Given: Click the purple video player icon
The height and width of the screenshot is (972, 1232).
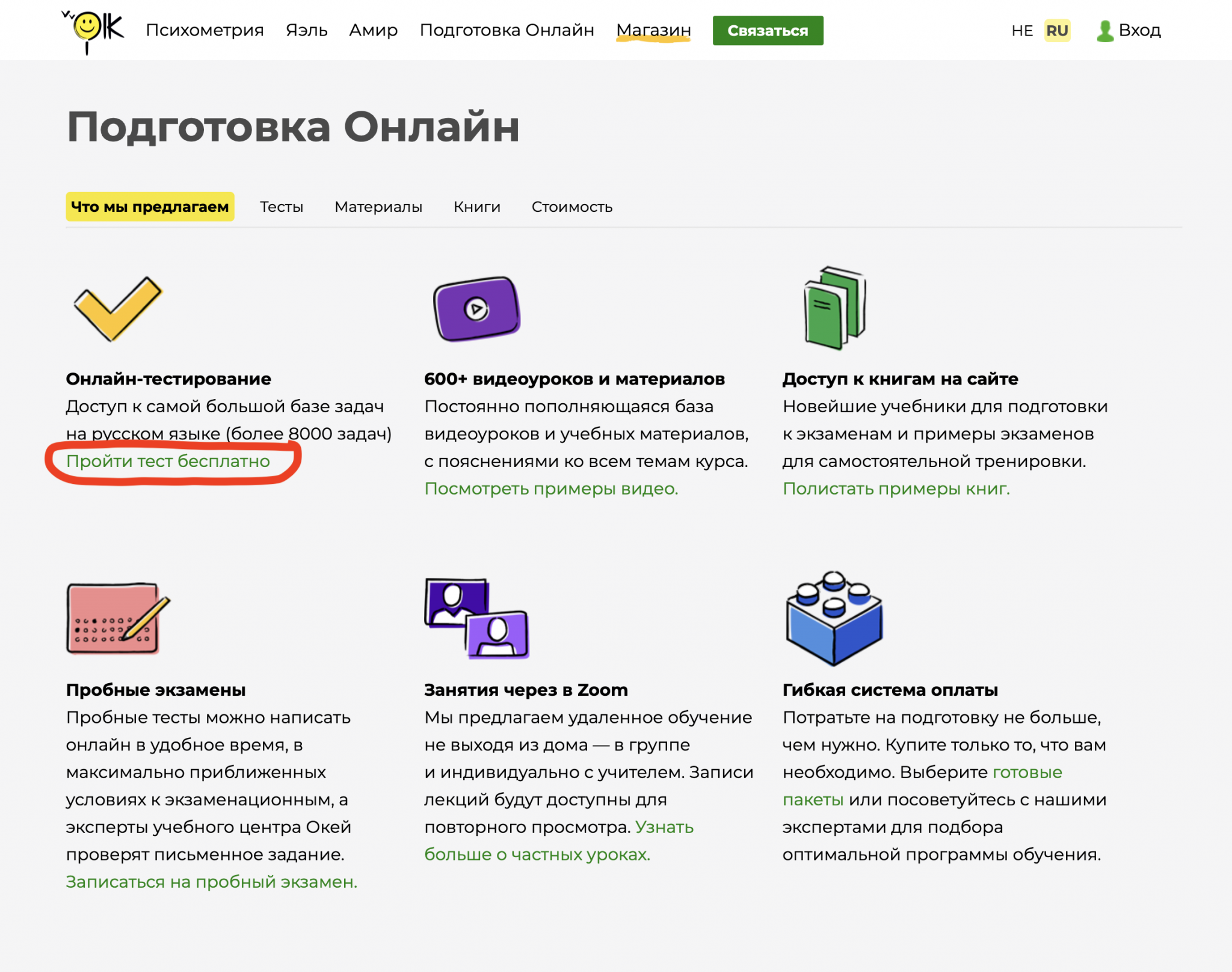Looking at the screenshot, I should [x=477, y=309].
